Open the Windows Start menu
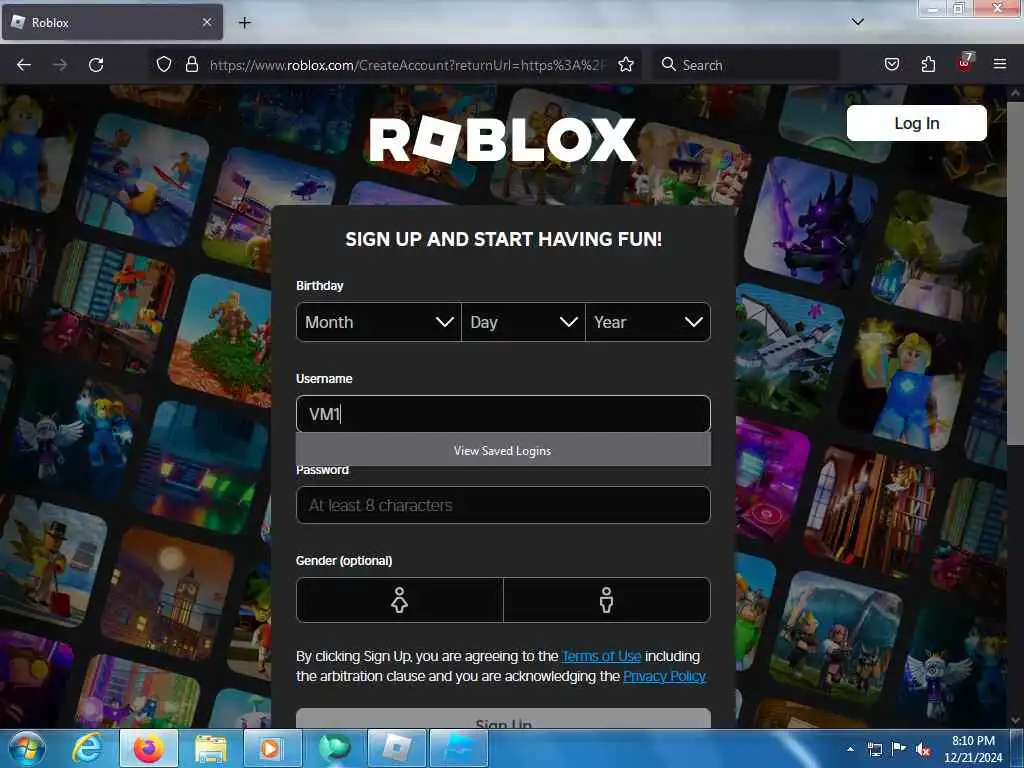The height and width of the screenshot is (768, 1024). [x=26, y=748]
